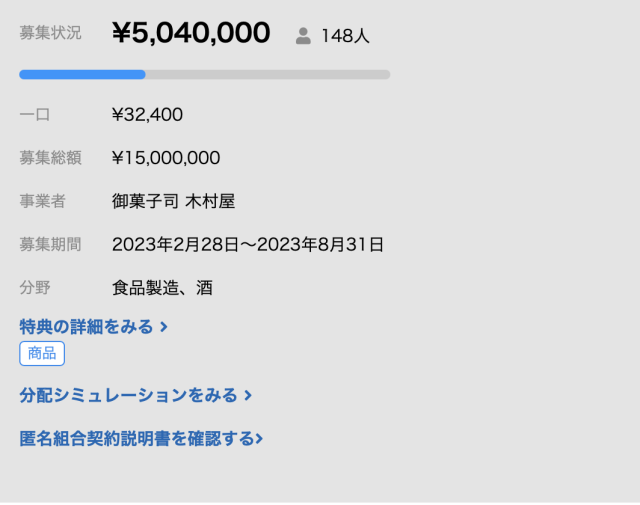Select the 商品 tag badge
Viewport: 640px width, 505px height.
click(42, 353)
